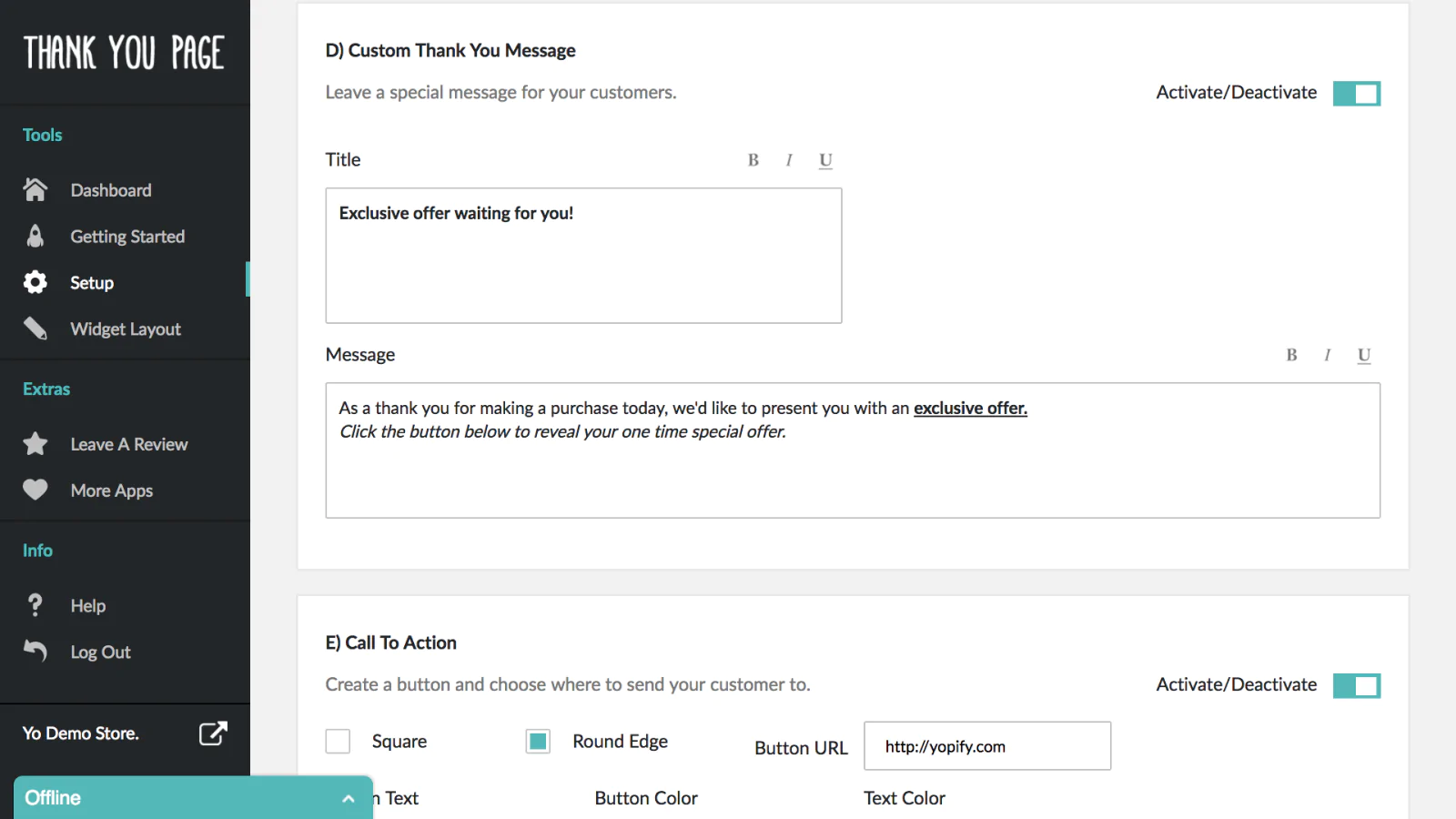This screenshot has width=1456, height=819.
Task: Click the Dashboard home icon
Action: (35, 189)
